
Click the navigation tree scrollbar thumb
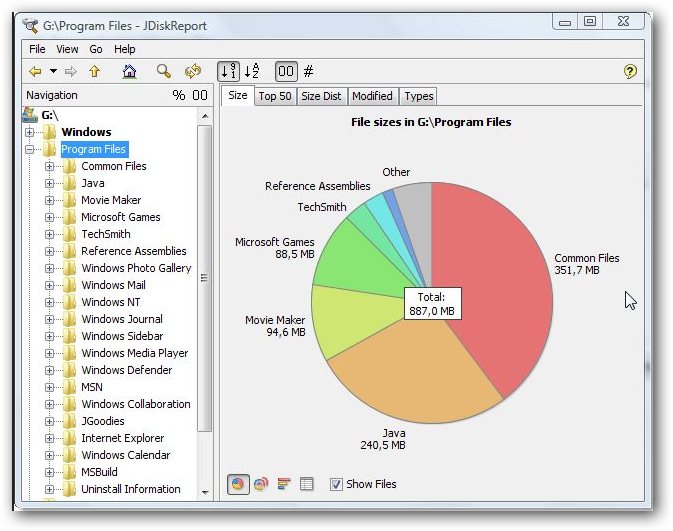tap(205, 278)
